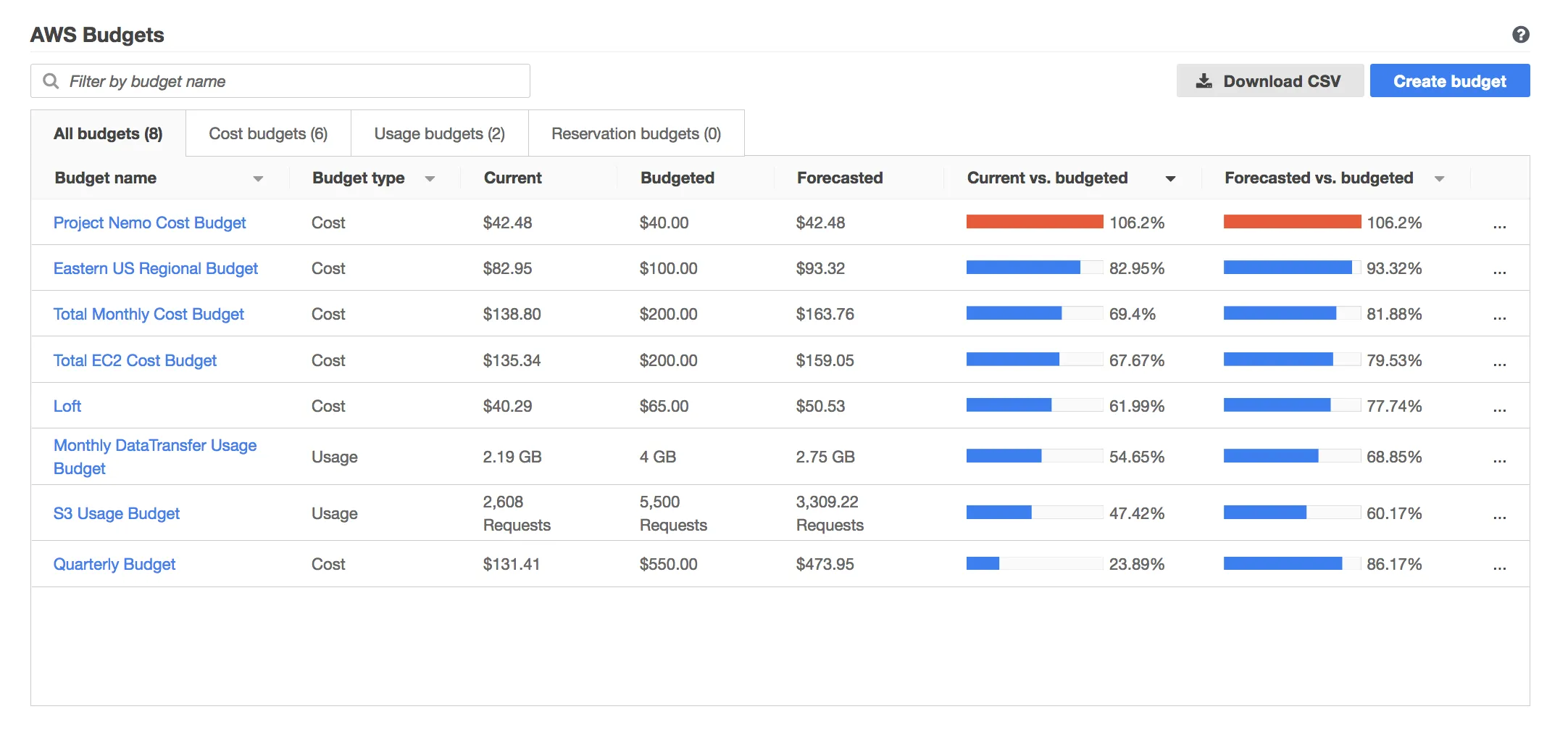Click the $65.00 budgeted amount
The image size is (1568, 738).
664,406
